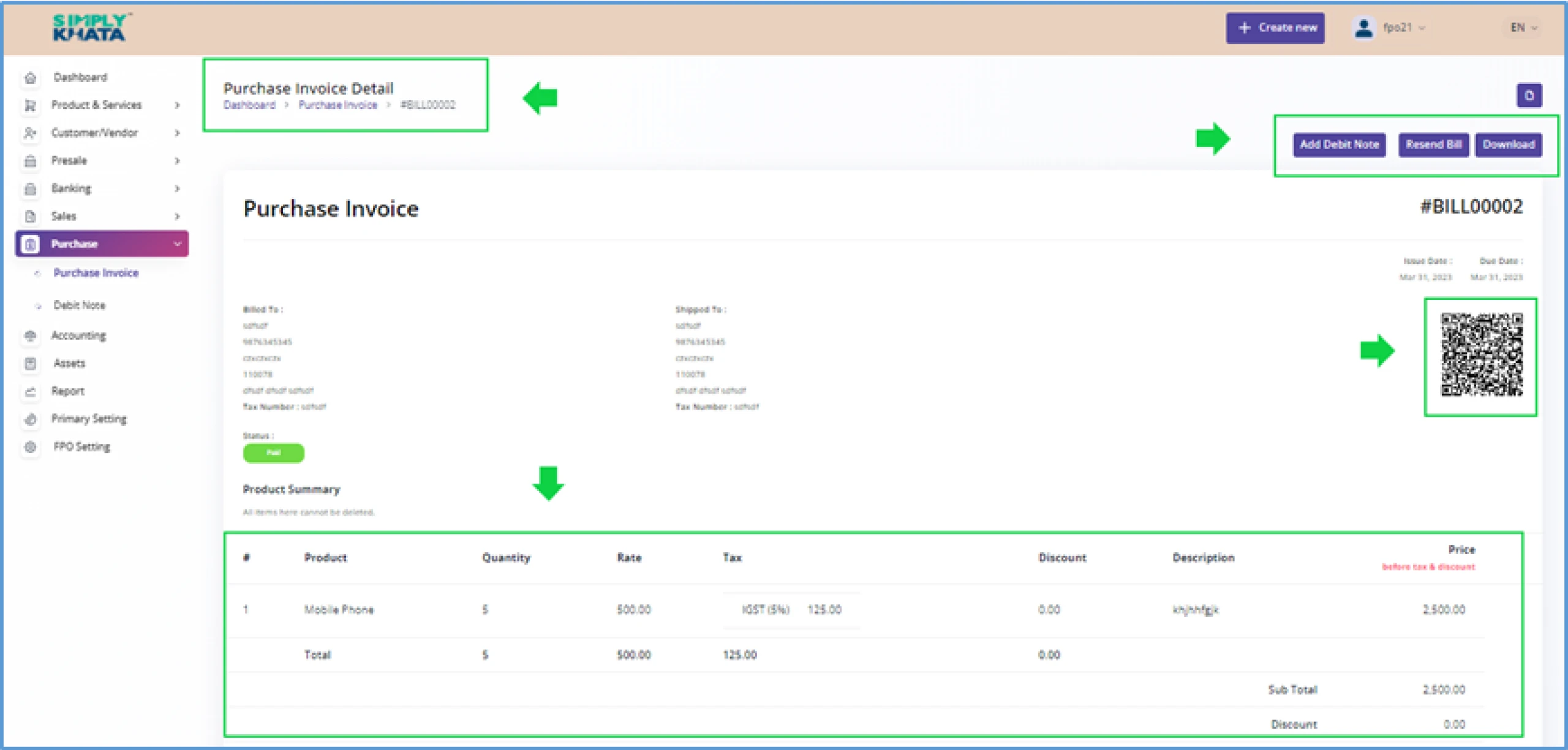This screenshot has width=1568, height=750.
Task: Click the Add Debit Note button
Action: (1339, 144)
